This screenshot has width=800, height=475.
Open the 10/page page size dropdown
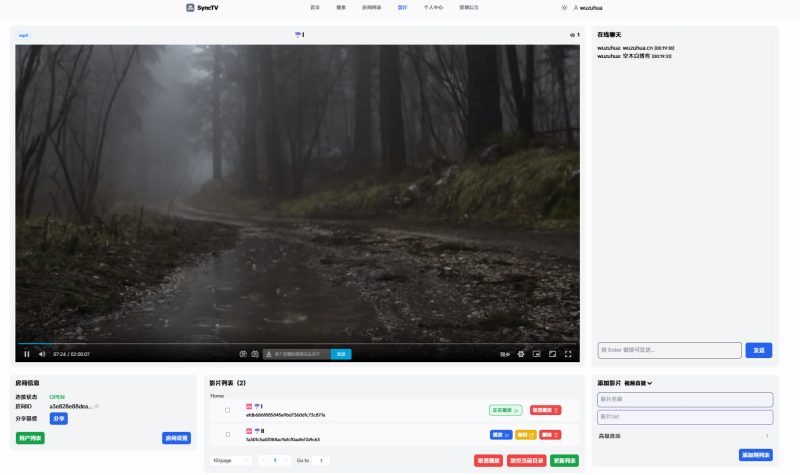click(231, 461)
